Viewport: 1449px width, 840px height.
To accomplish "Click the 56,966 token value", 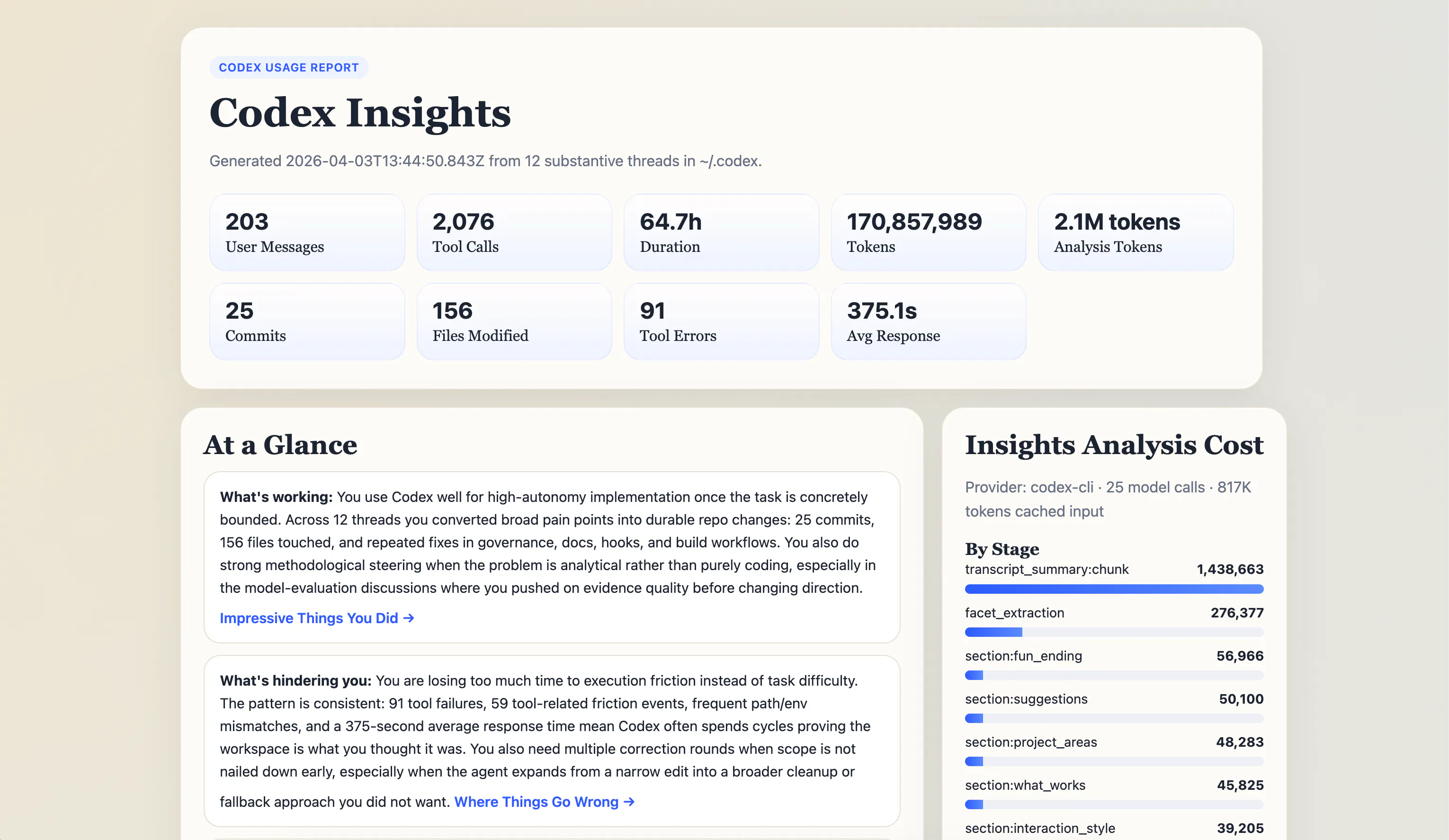I will pyautogui.click(x=1240, y=656).
